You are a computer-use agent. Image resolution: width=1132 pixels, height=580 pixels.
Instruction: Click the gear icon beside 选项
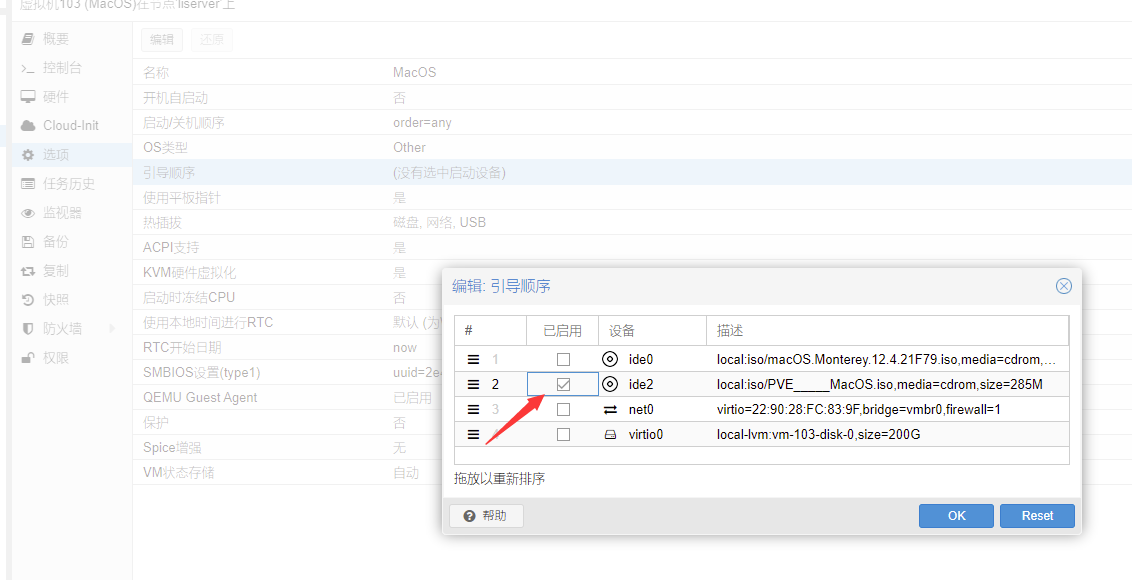[28, 155]
